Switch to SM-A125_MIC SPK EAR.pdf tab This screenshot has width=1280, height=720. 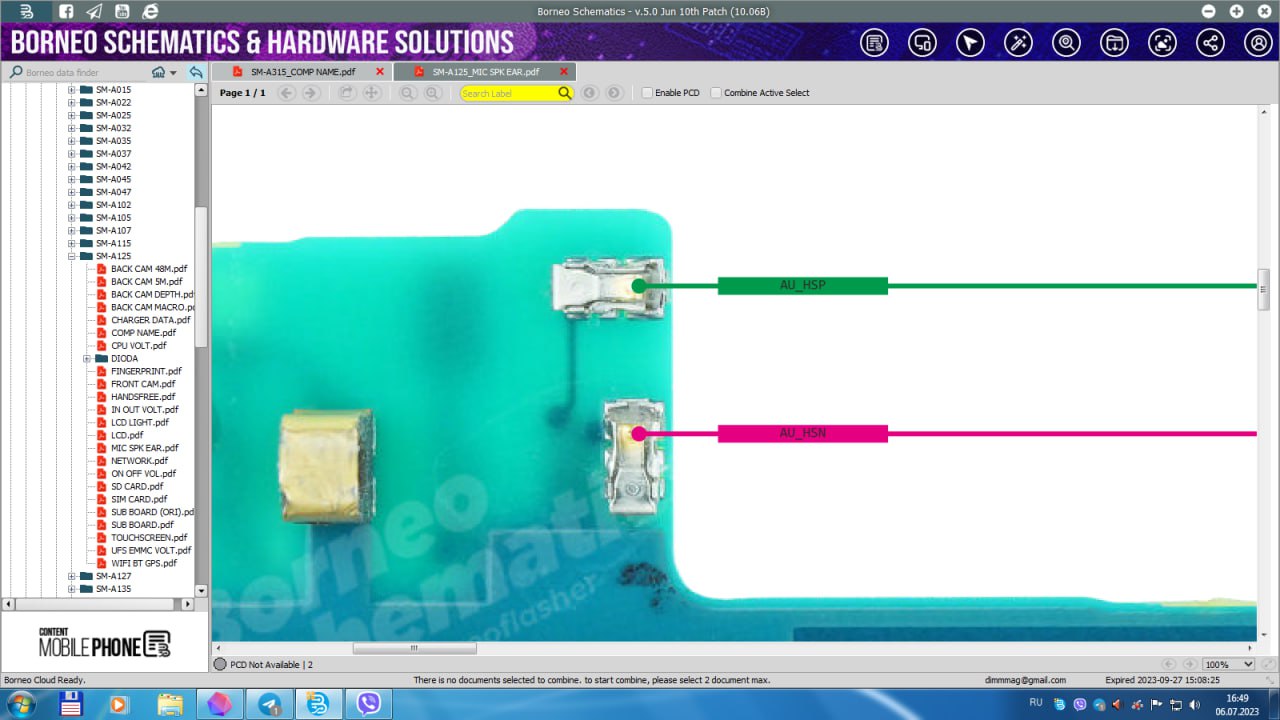pyautogui.click(x=485, y=72)
